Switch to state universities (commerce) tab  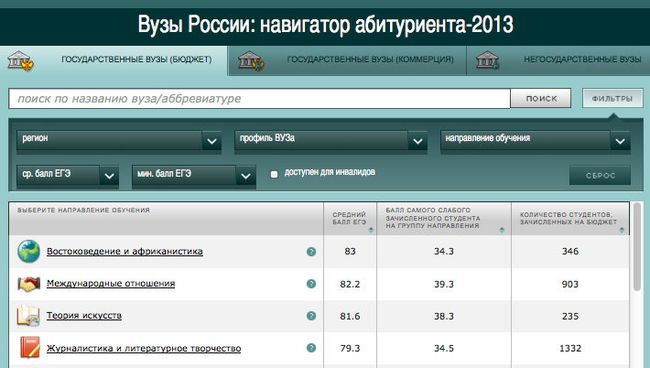(347, 61)
